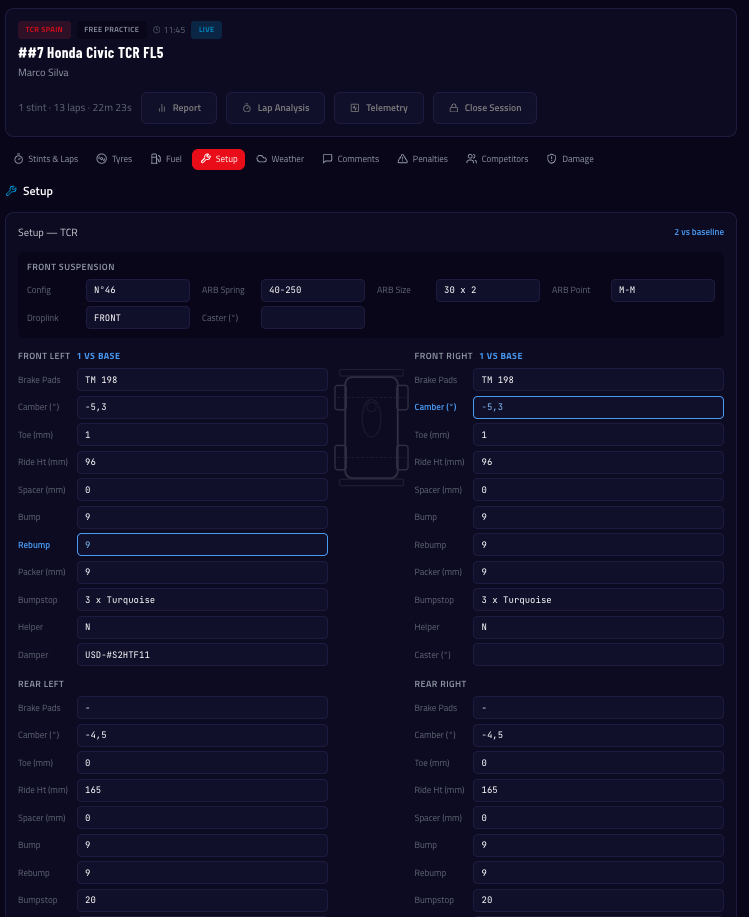This screenshot has width=749, height=917.
Task: Focus the Front Left Damper field
Action: tap(202, 654)
